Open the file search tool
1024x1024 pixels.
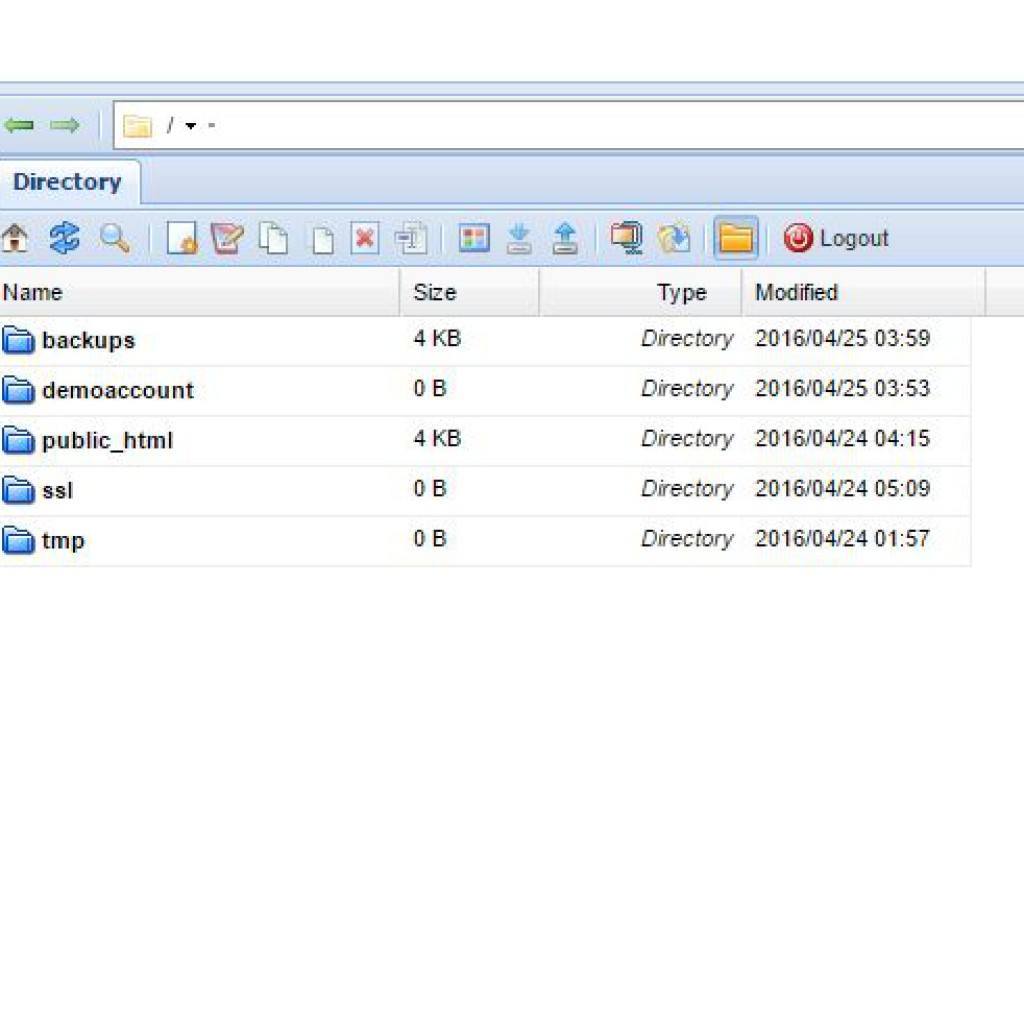click(114, 238)
